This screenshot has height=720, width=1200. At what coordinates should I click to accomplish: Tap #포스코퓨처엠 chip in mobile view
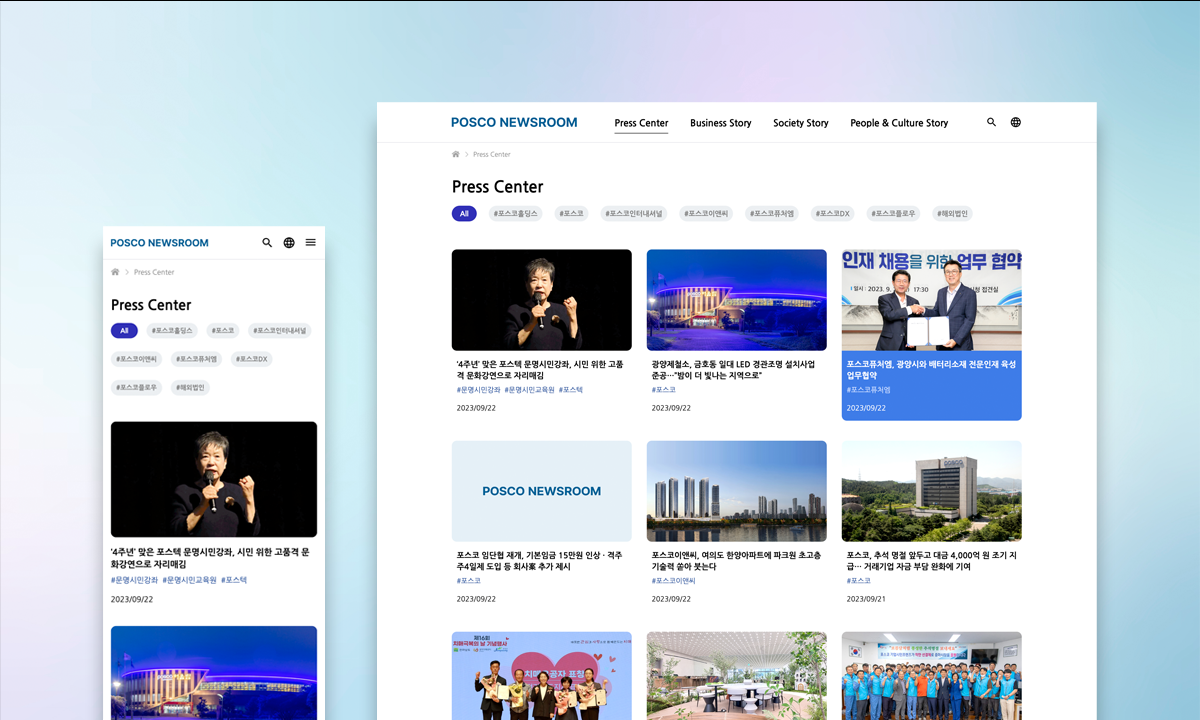click(195, 359)
